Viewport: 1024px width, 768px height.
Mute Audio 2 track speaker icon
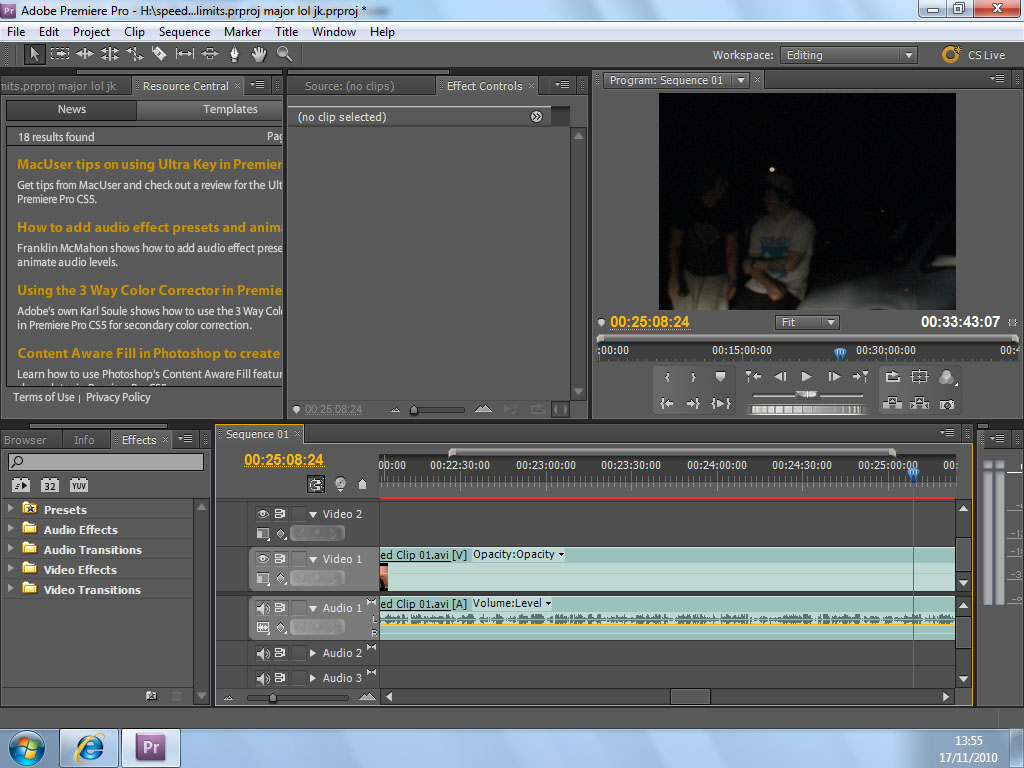[x=263, y=653]
